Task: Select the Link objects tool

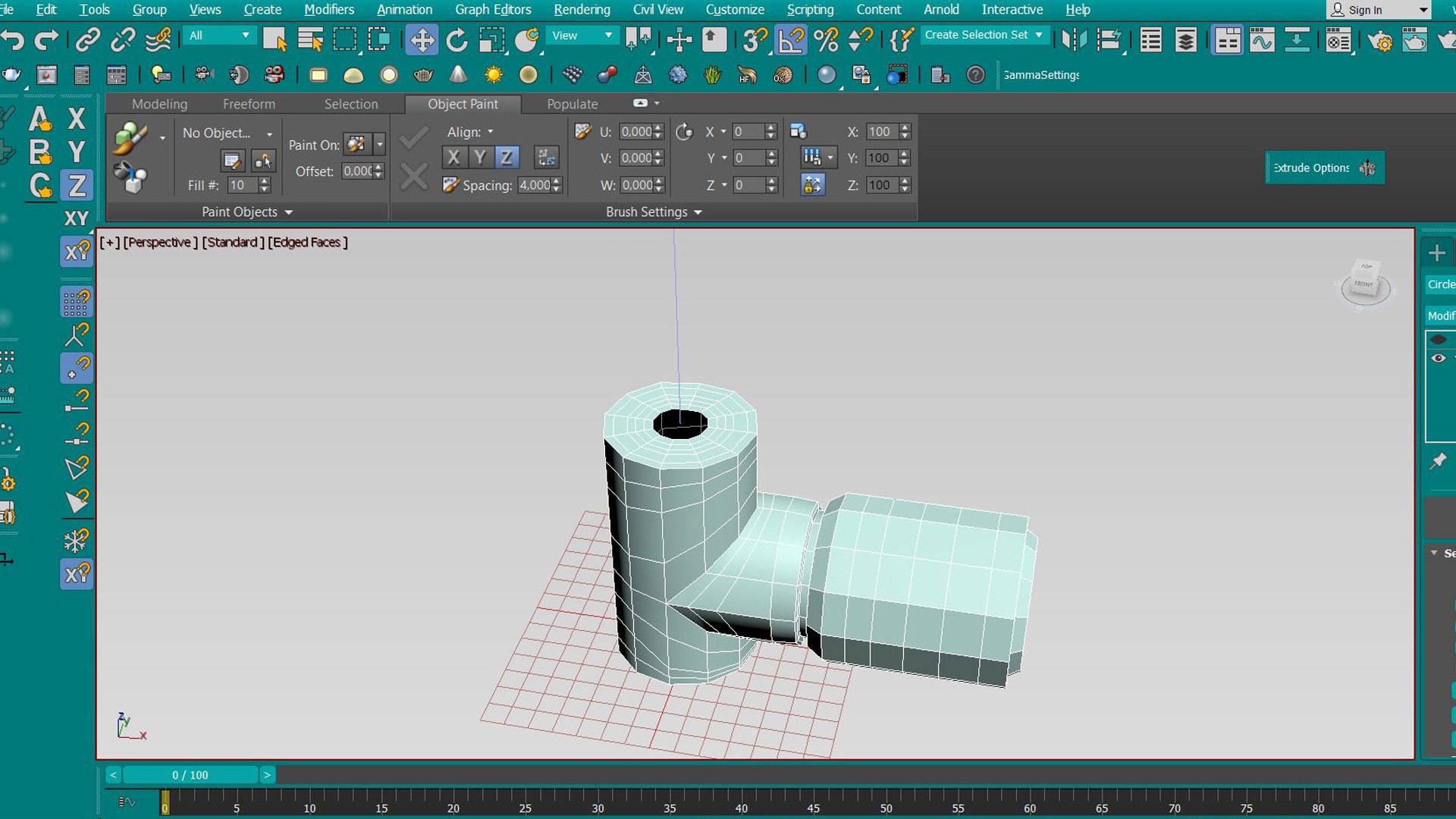Action: coord(88,39)
